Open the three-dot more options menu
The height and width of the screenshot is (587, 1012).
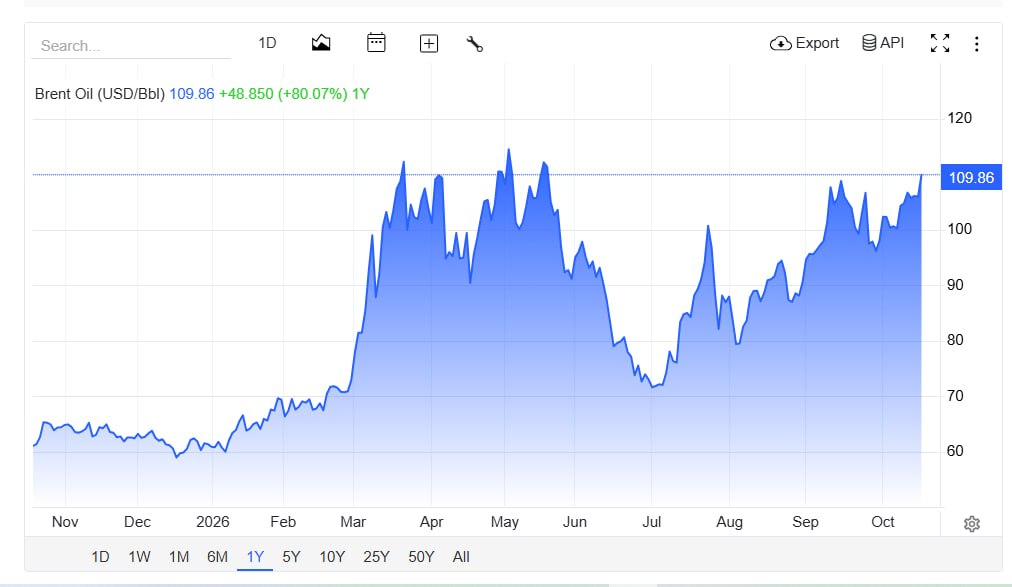pos(977,44)
